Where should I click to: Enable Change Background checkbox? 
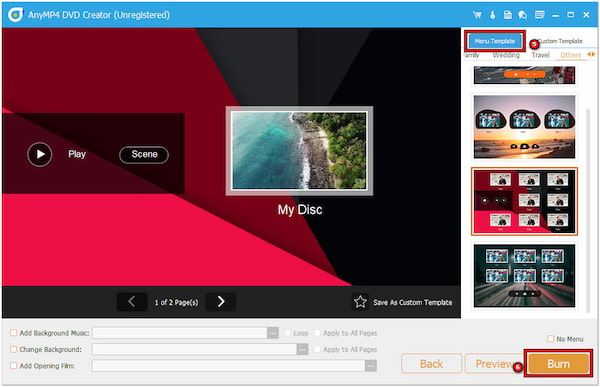pyautogui.click(x=13, y=349)
